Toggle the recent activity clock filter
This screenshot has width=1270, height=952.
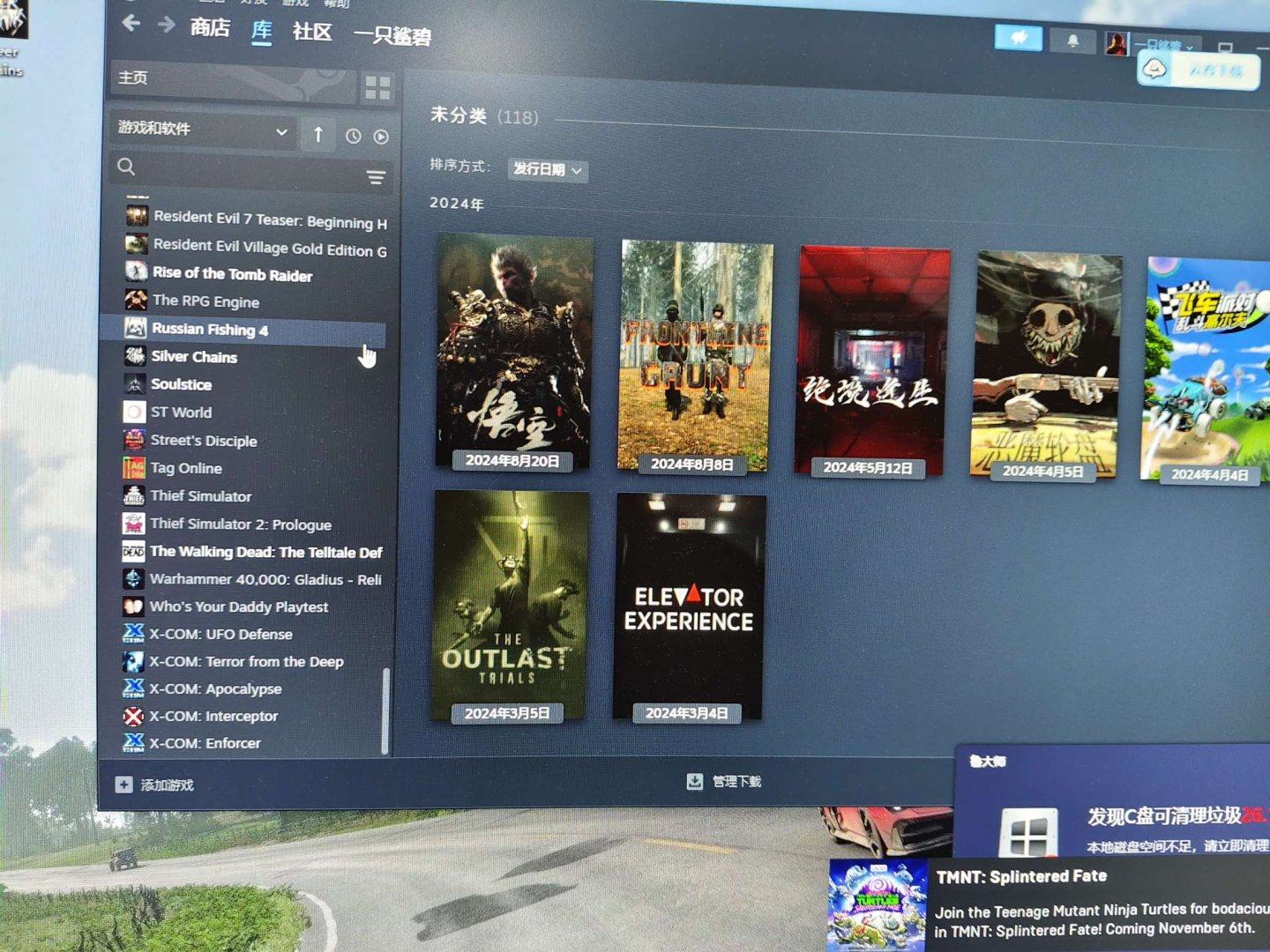(x=353, y=137)
